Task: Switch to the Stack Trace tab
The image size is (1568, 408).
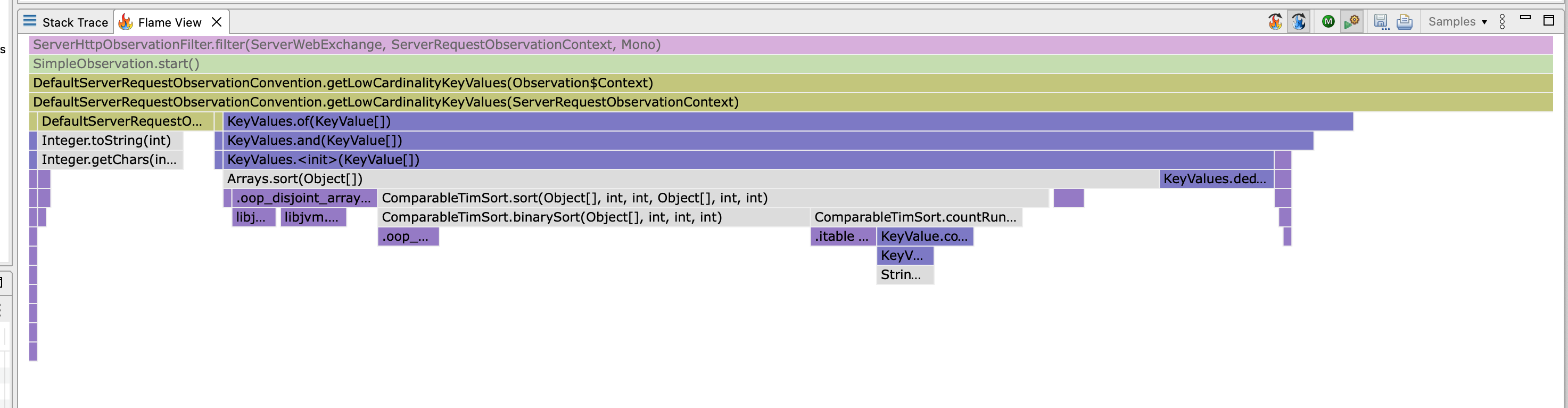Action: pos(65,22)
